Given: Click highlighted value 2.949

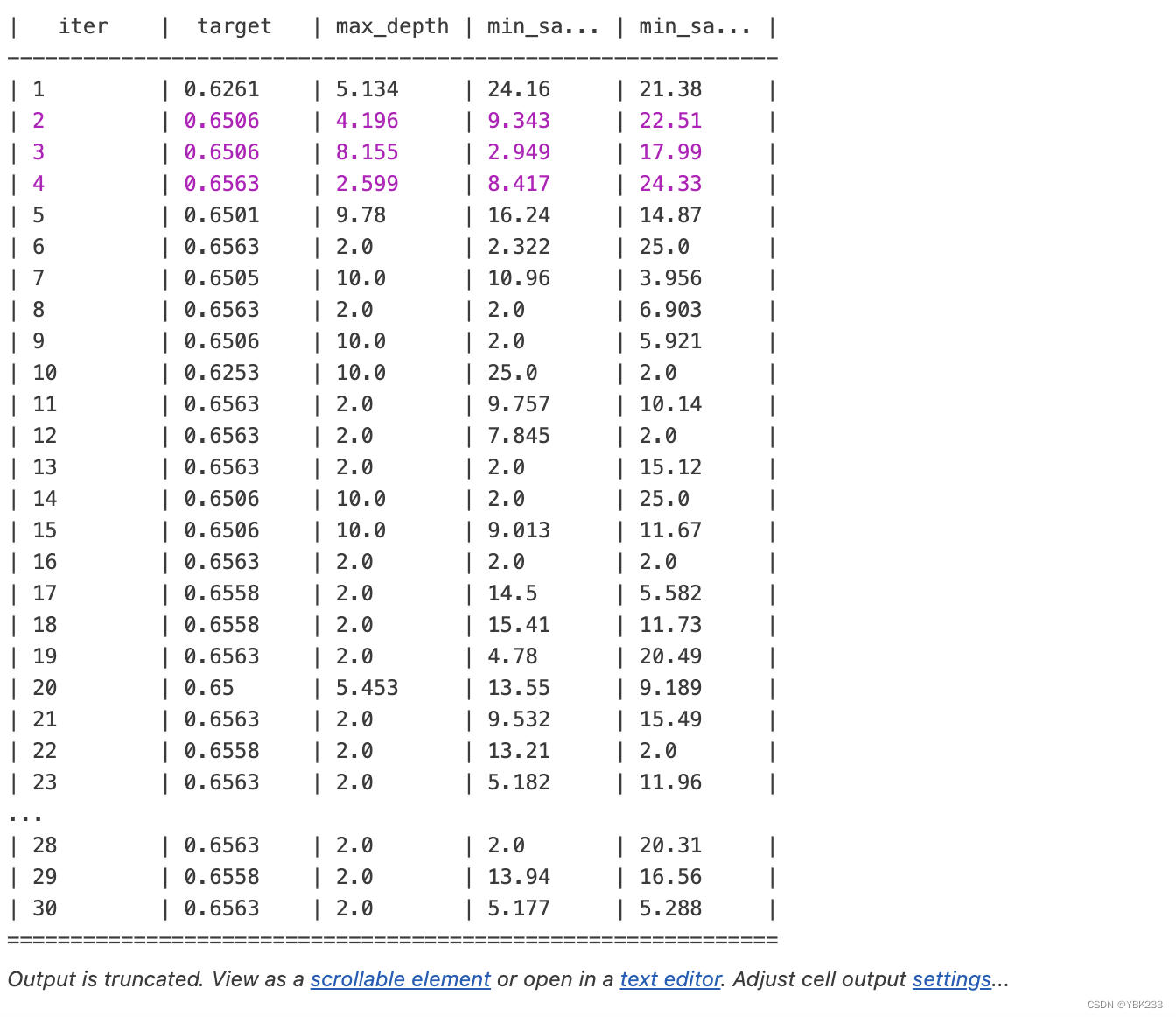Looking at the screenshot, I should 519,152.
